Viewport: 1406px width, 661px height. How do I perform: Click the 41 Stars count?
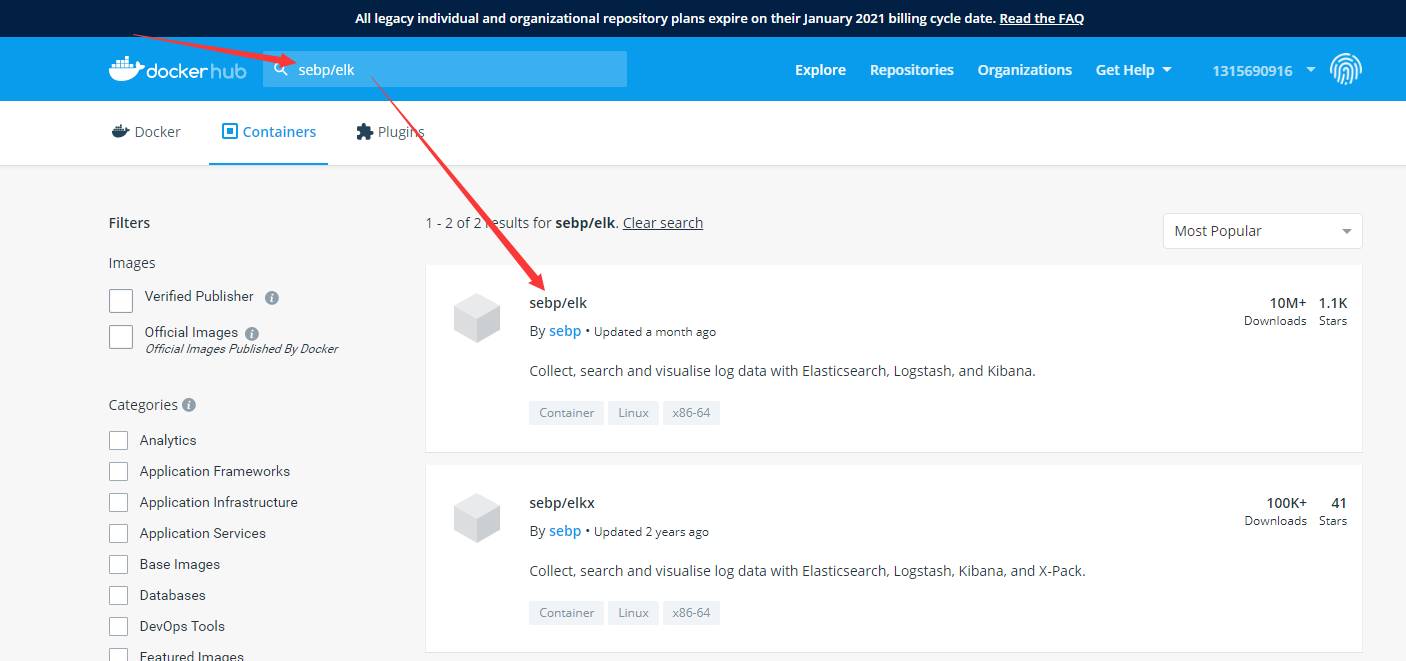click(x=1333, y=511)
